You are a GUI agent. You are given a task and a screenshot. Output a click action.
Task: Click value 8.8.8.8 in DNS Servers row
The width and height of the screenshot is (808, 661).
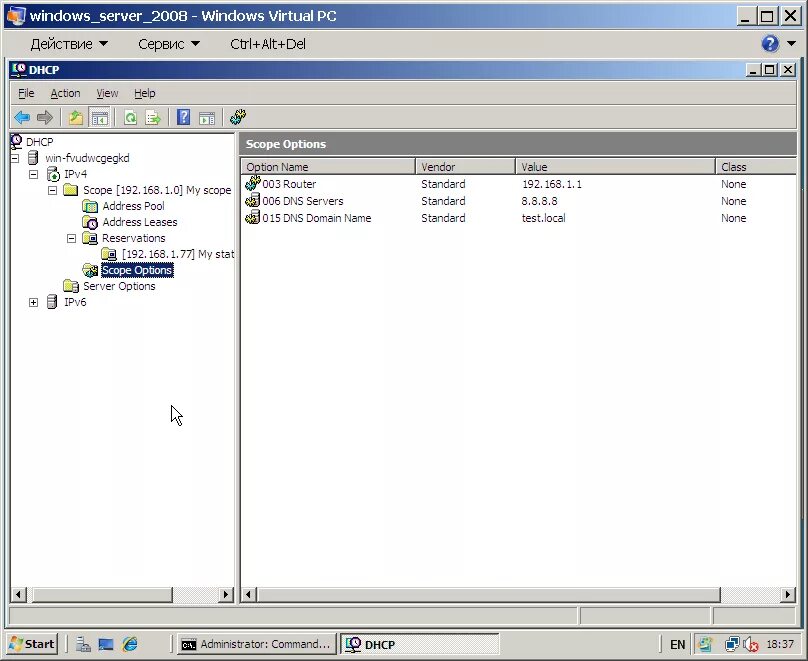coord(540,201)
